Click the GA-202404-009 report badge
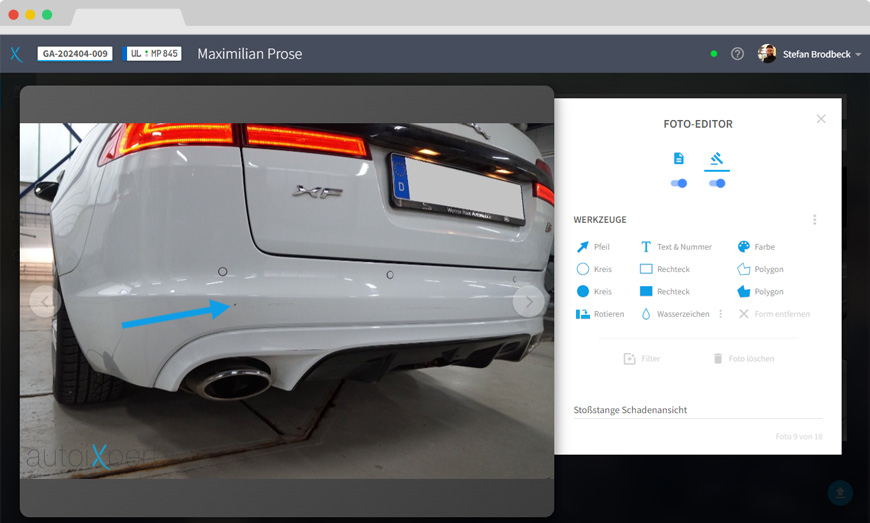The image size is (870, 523). pos(75,54)
